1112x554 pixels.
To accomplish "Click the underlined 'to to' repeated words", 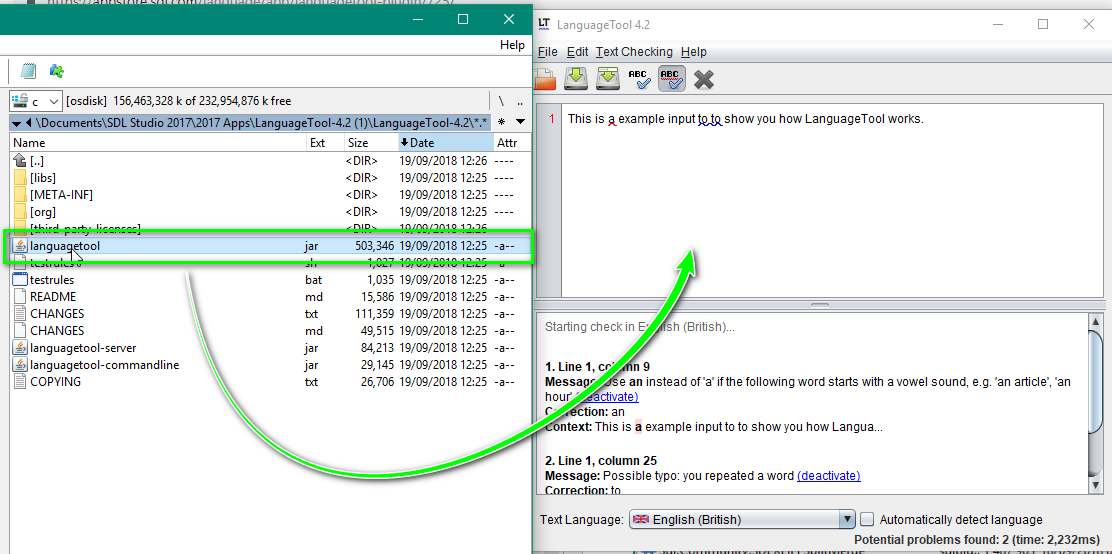I will pos(710,119).
